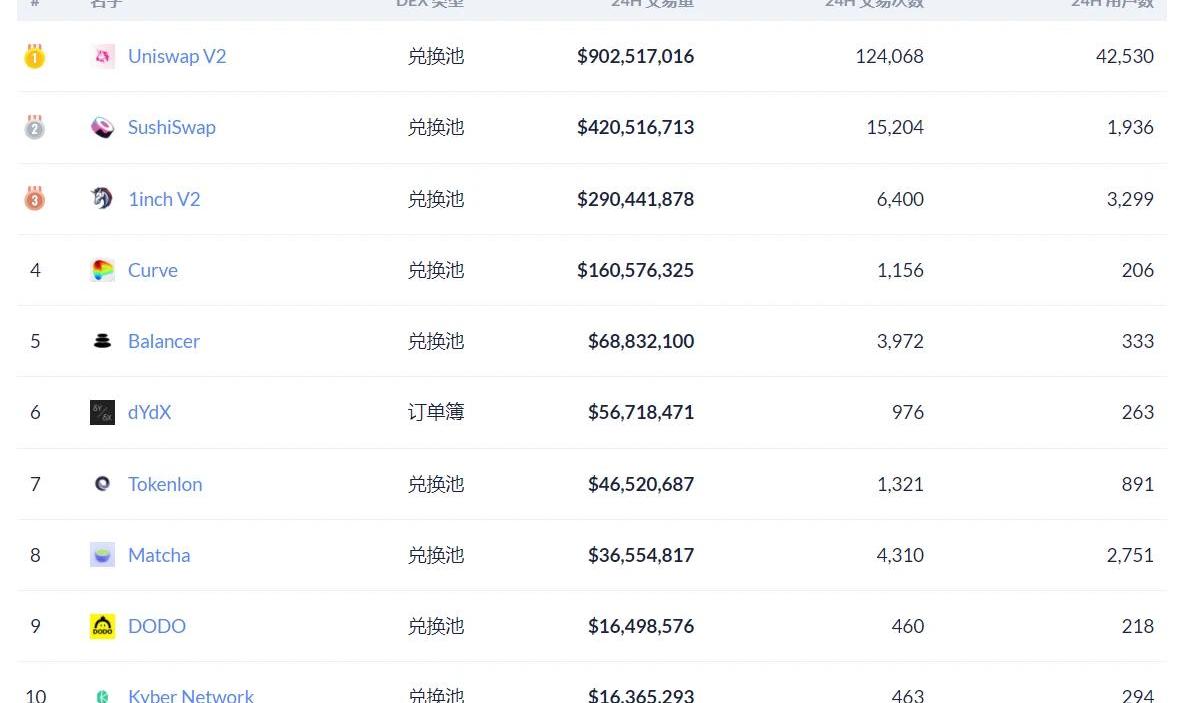This screenshot has width=1185, height=703.
Task: Click the Curve rainbow logo icon
Action: coord(102,270)
